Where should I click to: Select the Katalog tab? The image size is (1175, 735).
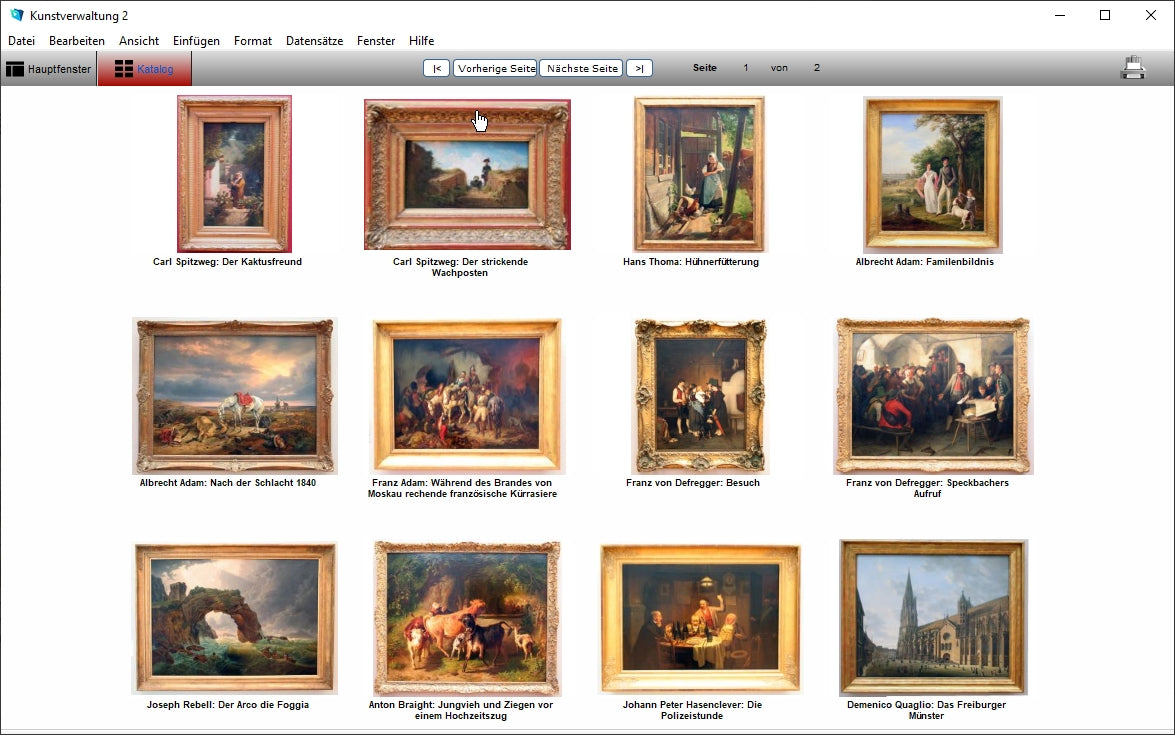[144, 69]
